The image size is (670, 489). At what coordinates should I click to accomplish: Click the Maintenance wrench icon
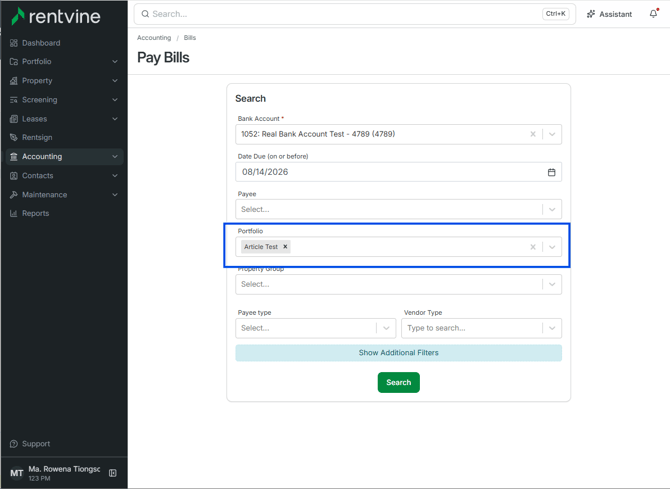tap(14, 194)
